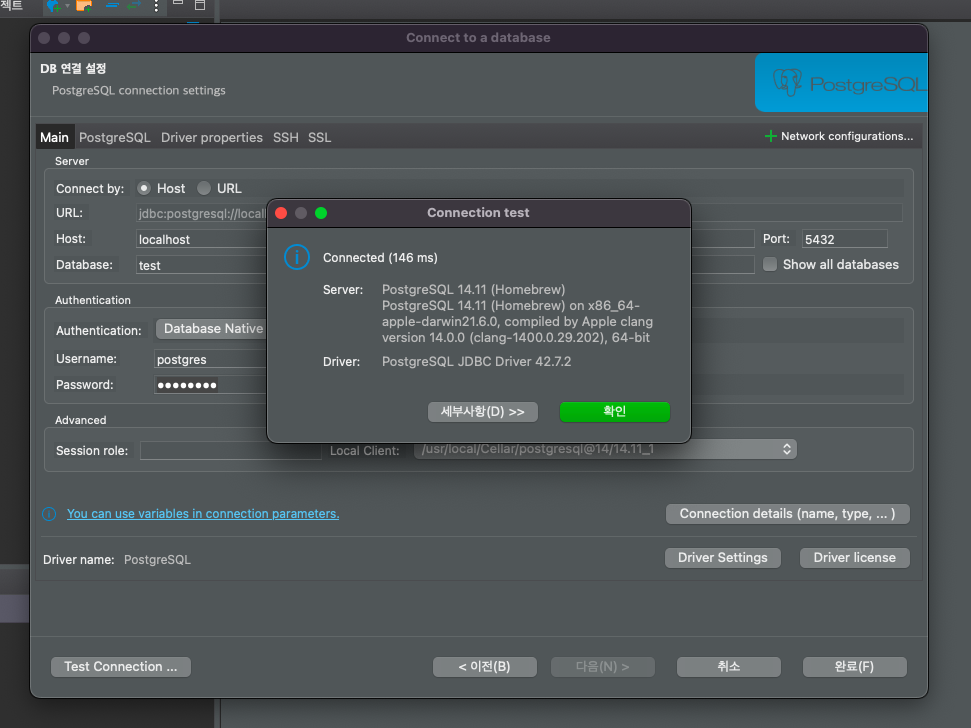Click the Port field showing 5432
The width and height of the screenshot is (971, 728).
845,239
